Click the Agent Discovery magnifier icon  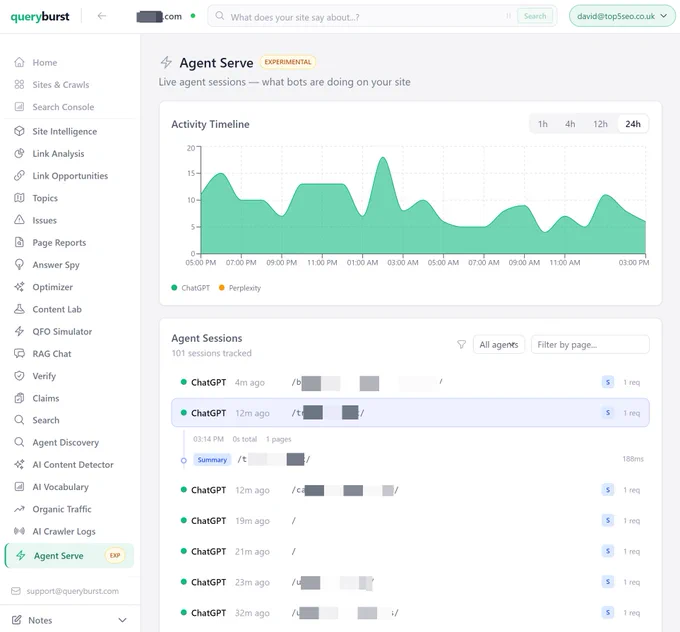19,442
